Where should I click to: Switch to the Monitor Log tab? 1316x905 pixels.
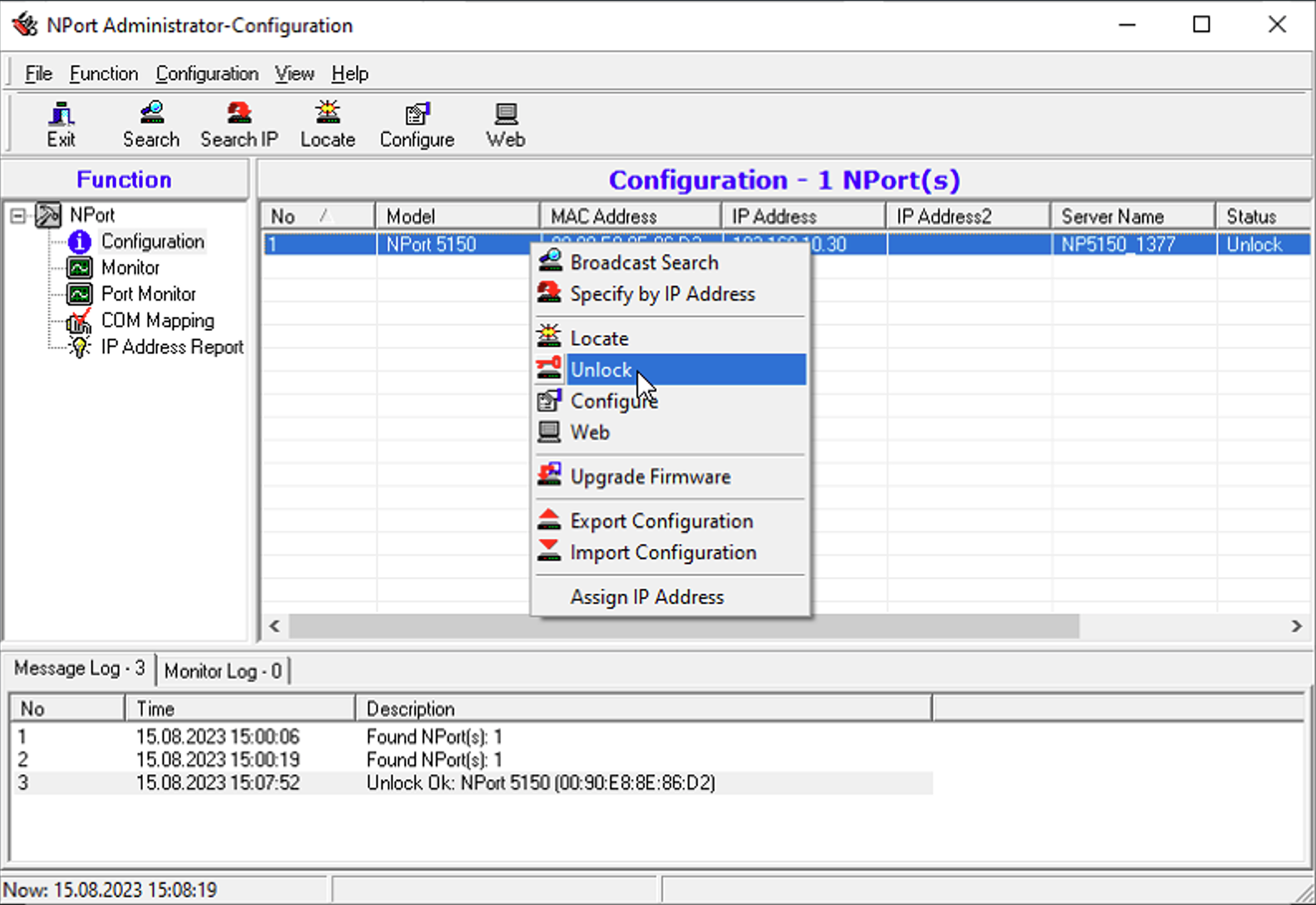(x=223, y=671)
